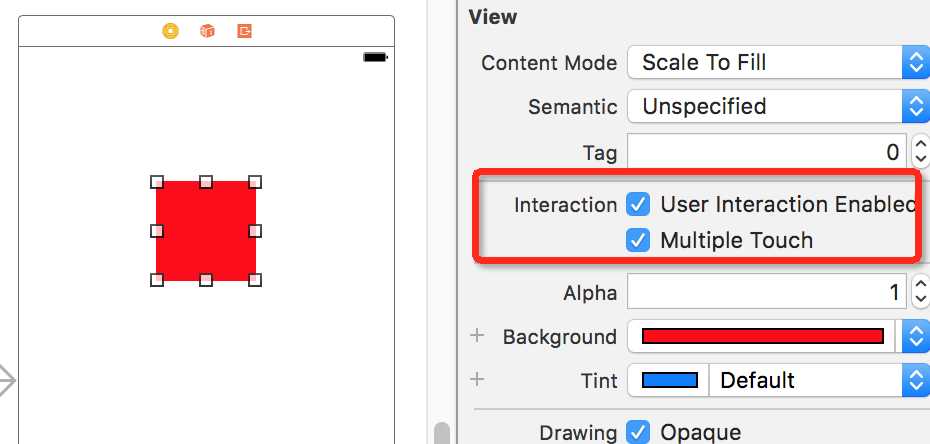Open the Tint Default dropdown
This screenshot has width=930, height=444.
click(x=820, y=380)
